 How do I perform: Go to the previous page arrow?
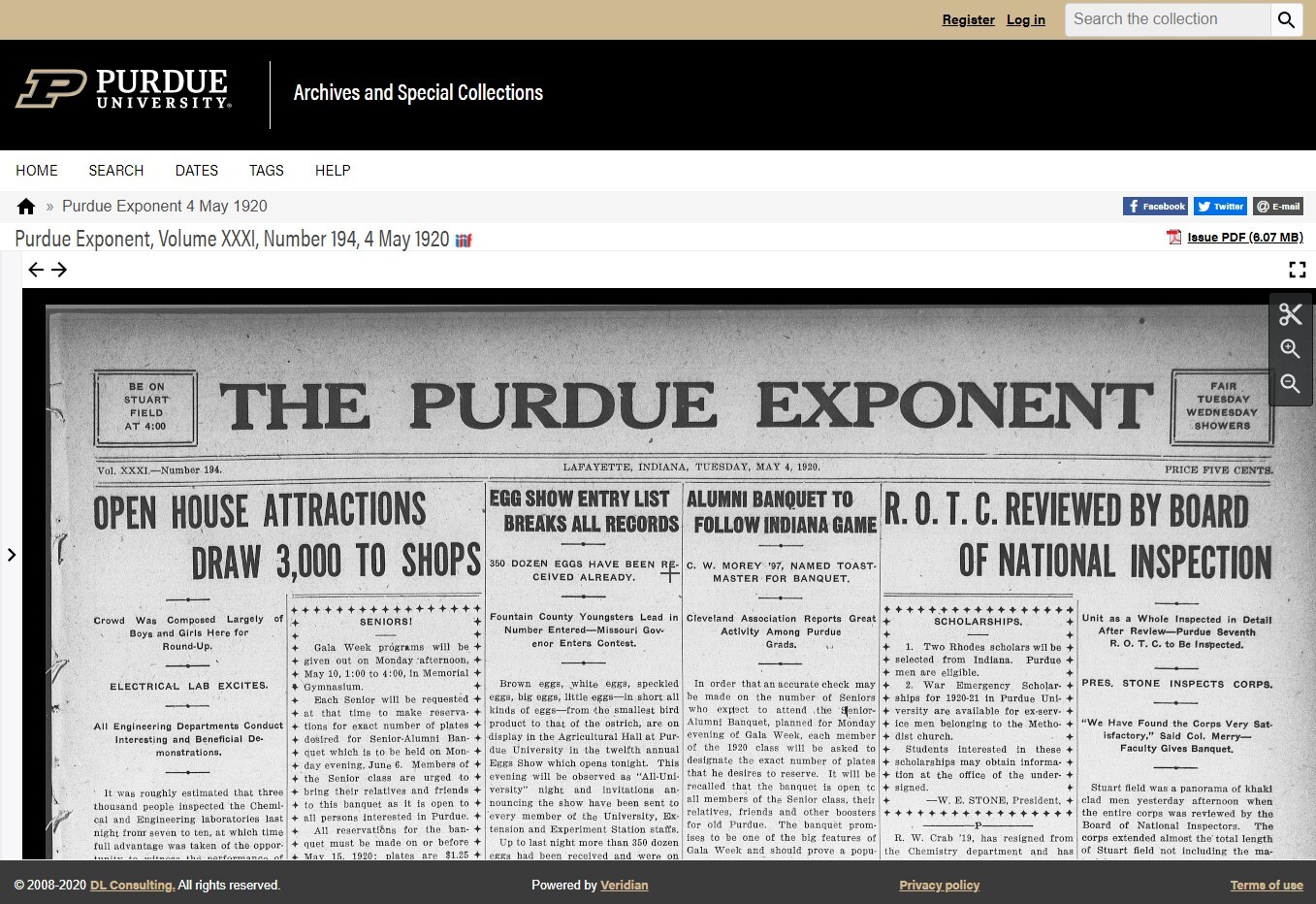tap(36, 270)
